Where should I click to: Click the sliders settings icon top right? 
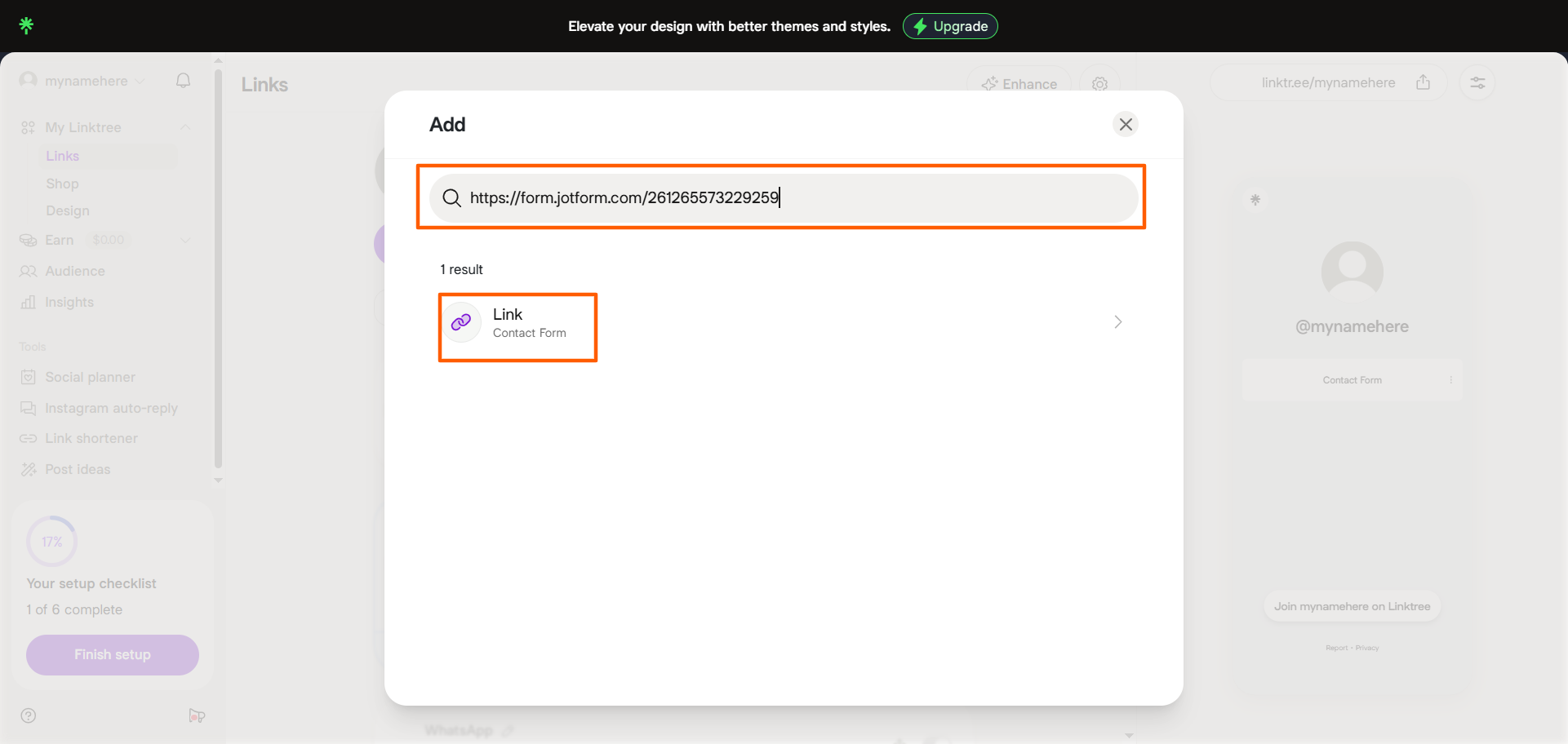pyautogui.click(x=1477, y=82)
